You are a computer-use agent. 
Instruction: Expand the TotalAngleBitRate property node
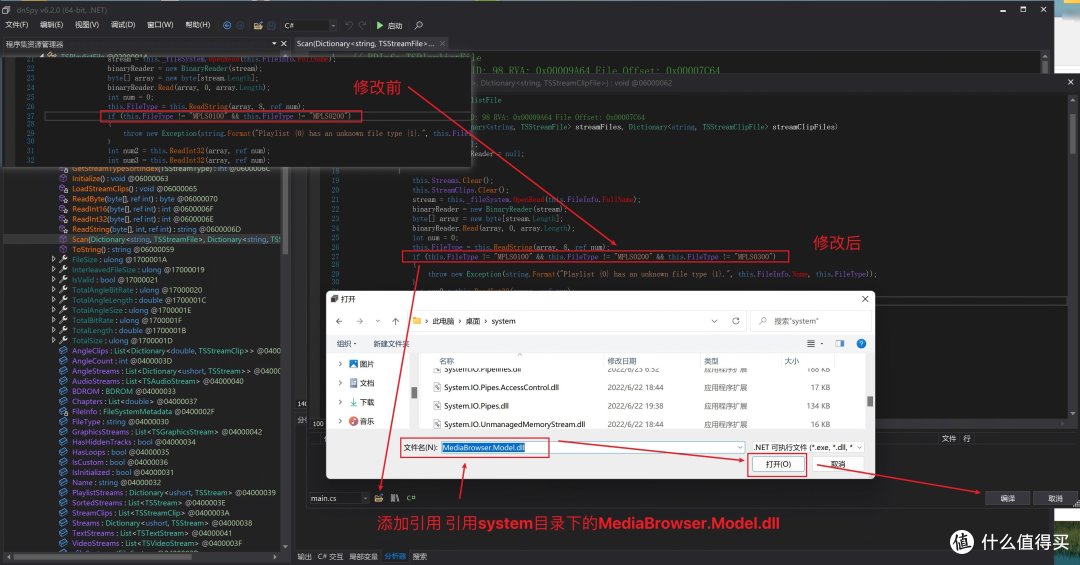54,290
